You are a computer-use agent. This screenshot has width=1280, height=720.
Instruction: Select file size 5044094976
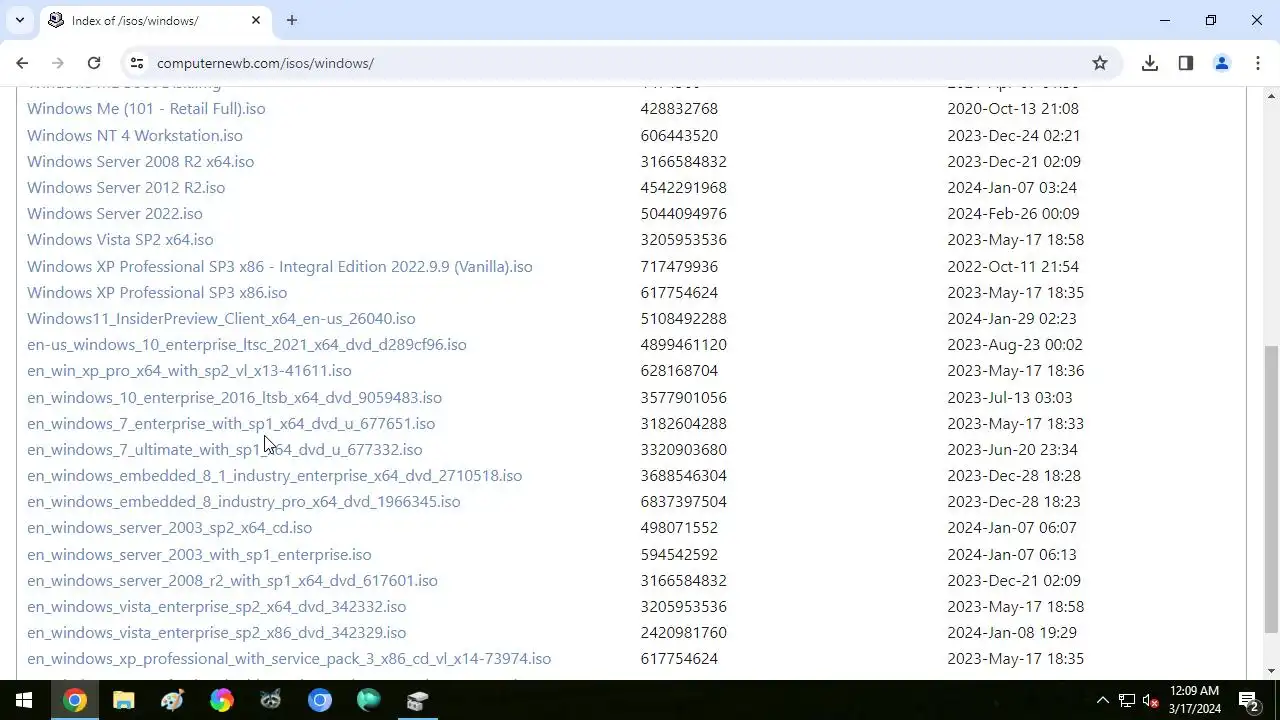[x=684, y=213]
